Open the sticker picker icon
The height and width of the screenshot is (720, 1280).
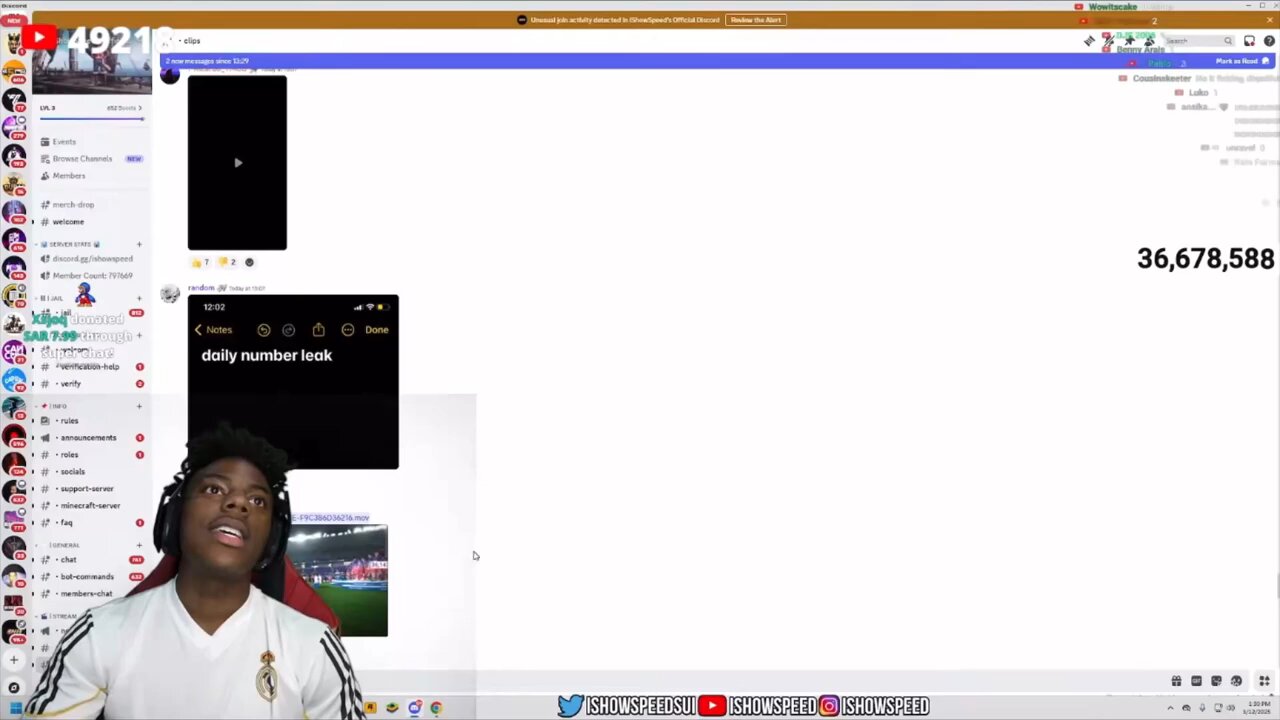click(1216, 681)
